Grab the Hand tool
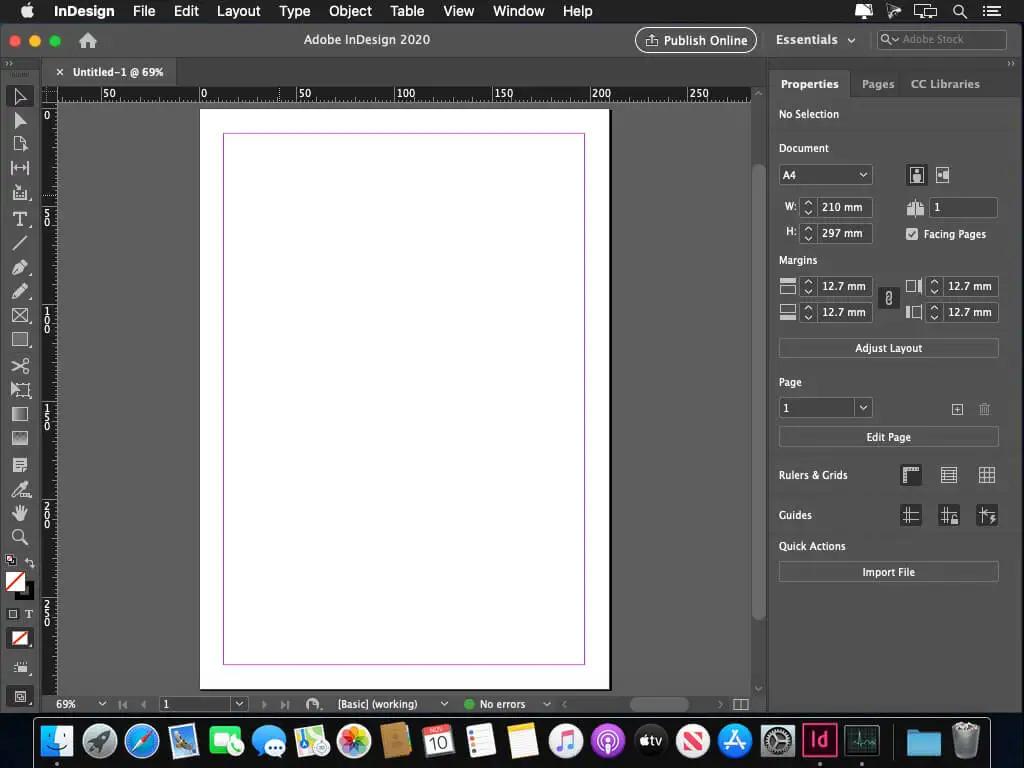The image size is (1024, 768). pyautogui.click(x=20, y=513)
